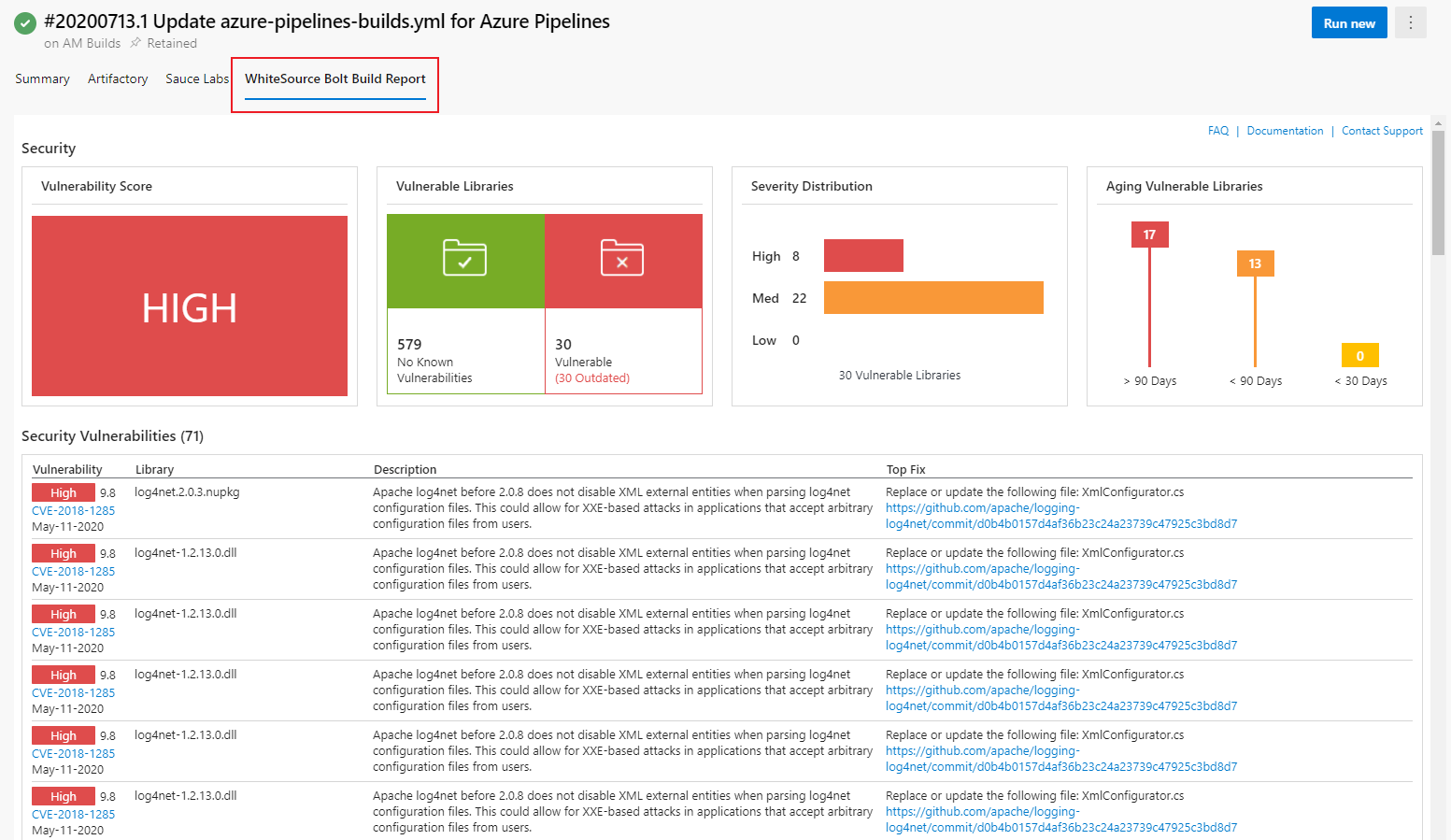The height and width of the screenshot is (840, 1451).
Task: Switch to the Summary tab
Action: tap(42, 78)
